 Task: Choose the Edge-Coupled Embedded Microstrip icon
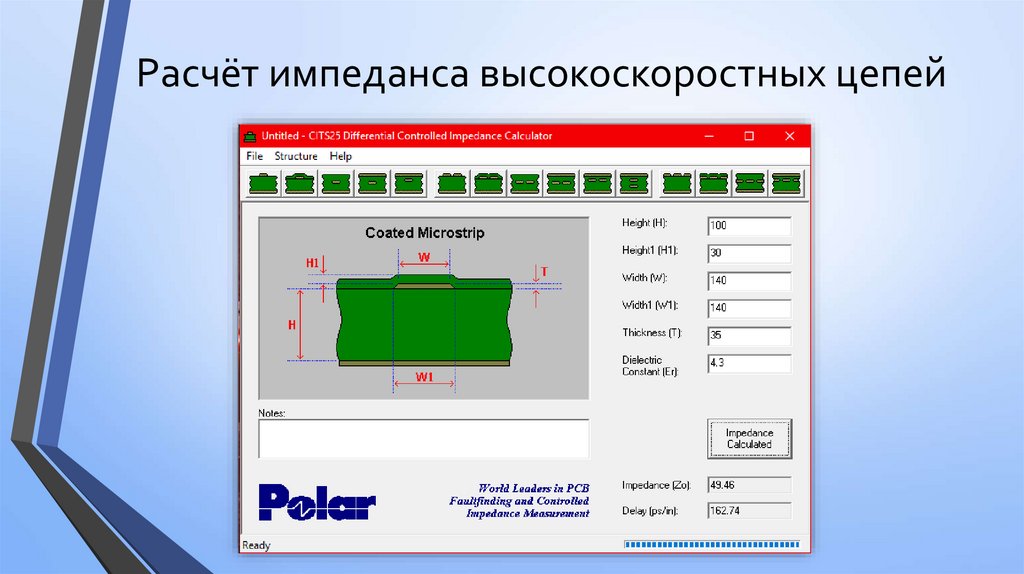(525, 183)
